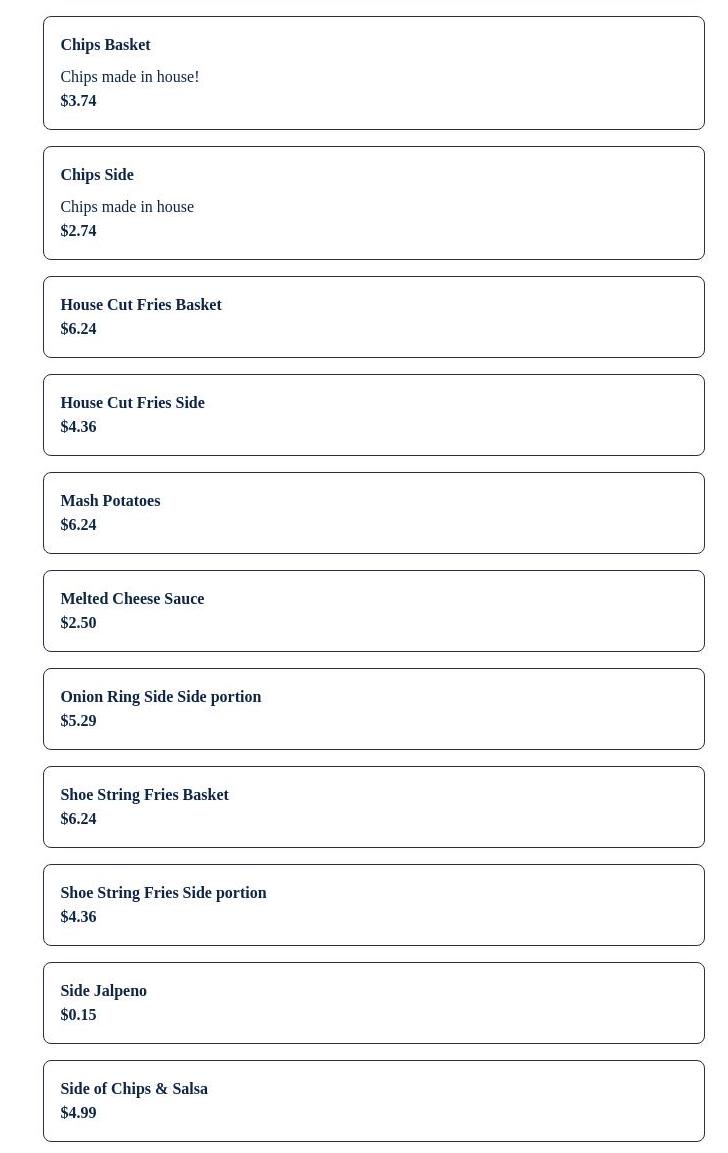The image size is (728, 1153).
Task: Click the $4.99 chips and salsa price
Action: (x=78, y=1113)
